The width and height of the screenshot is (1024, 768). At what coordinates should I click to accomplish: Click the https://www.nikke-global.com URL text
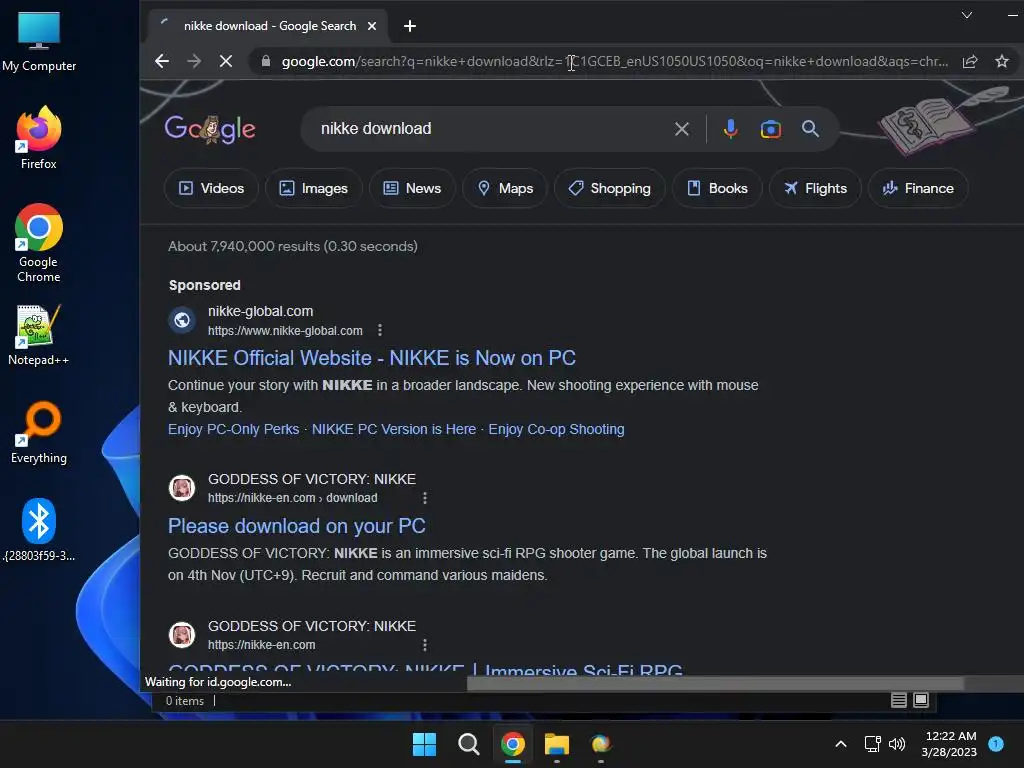[x=285, y=330]
